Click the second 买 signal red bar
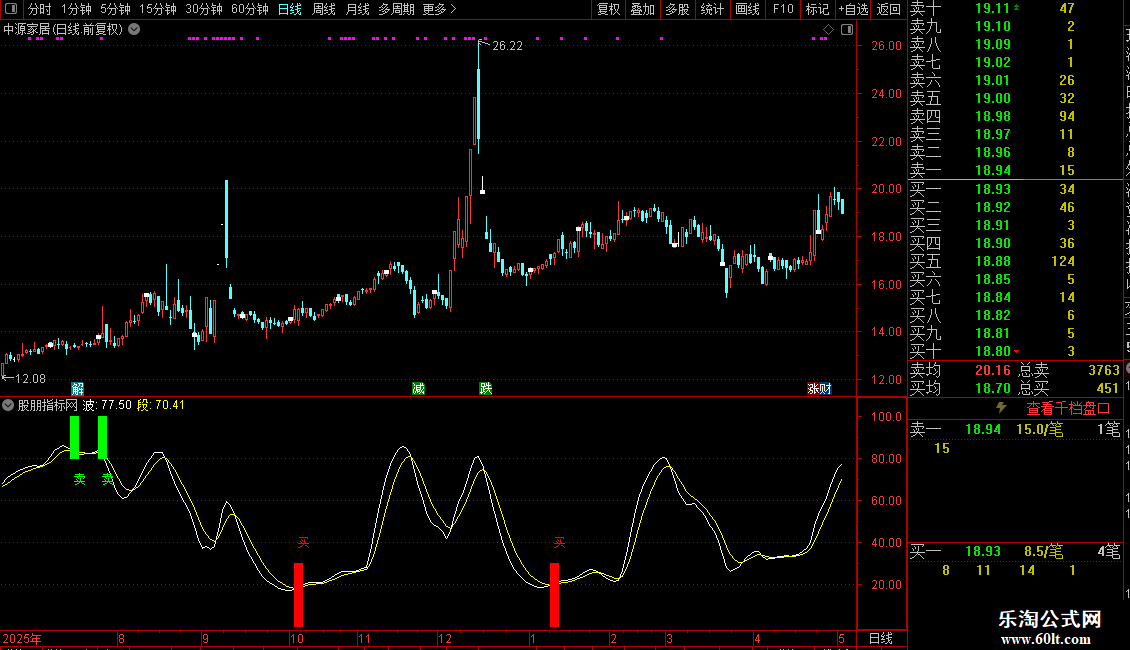 point(554,595)
